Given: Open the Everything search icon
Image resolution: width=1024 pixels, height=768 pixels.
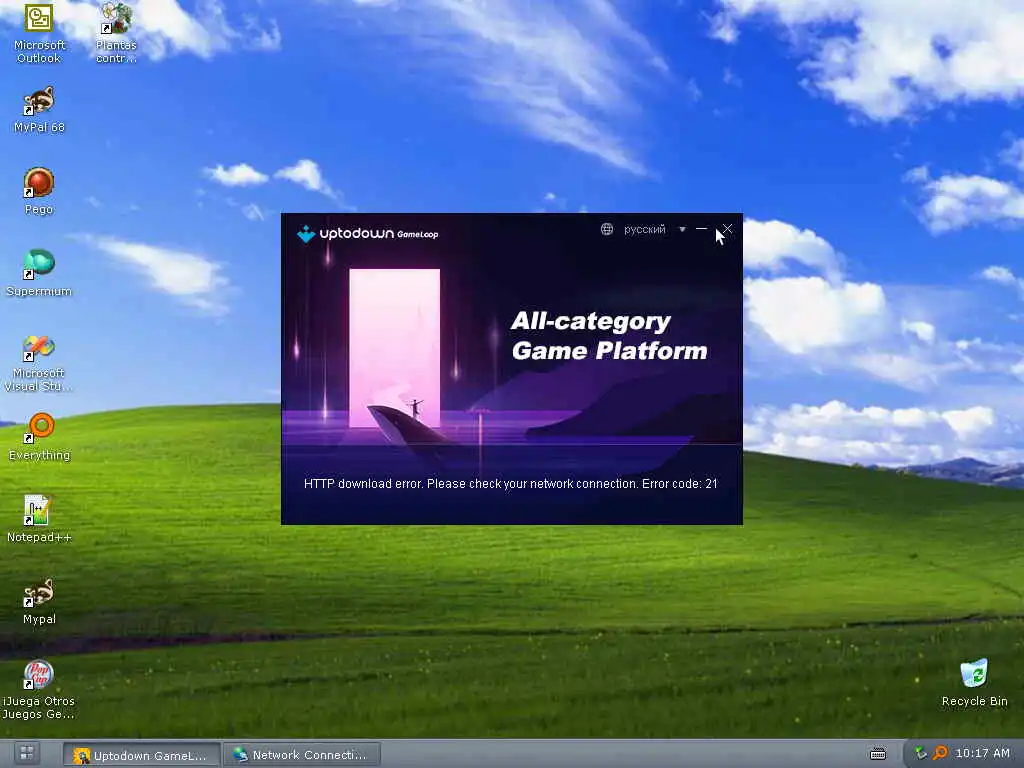Looking at the screenshot, I should click(39, 438).
